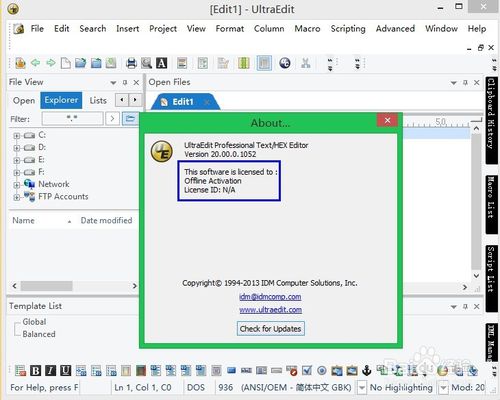500x400 pixels.
Task: Create a new file with the blank page icon
Action: tap(66, 63)
